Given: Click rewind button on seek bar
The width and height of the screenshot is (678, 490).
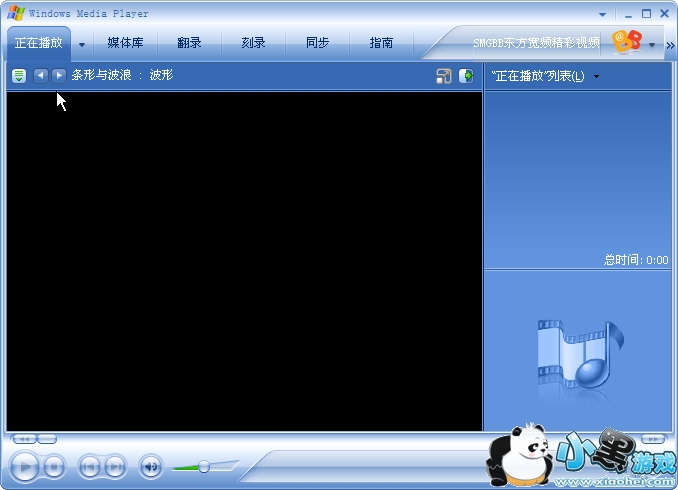Looking at the screenshot, I should [x=24, y=439].
